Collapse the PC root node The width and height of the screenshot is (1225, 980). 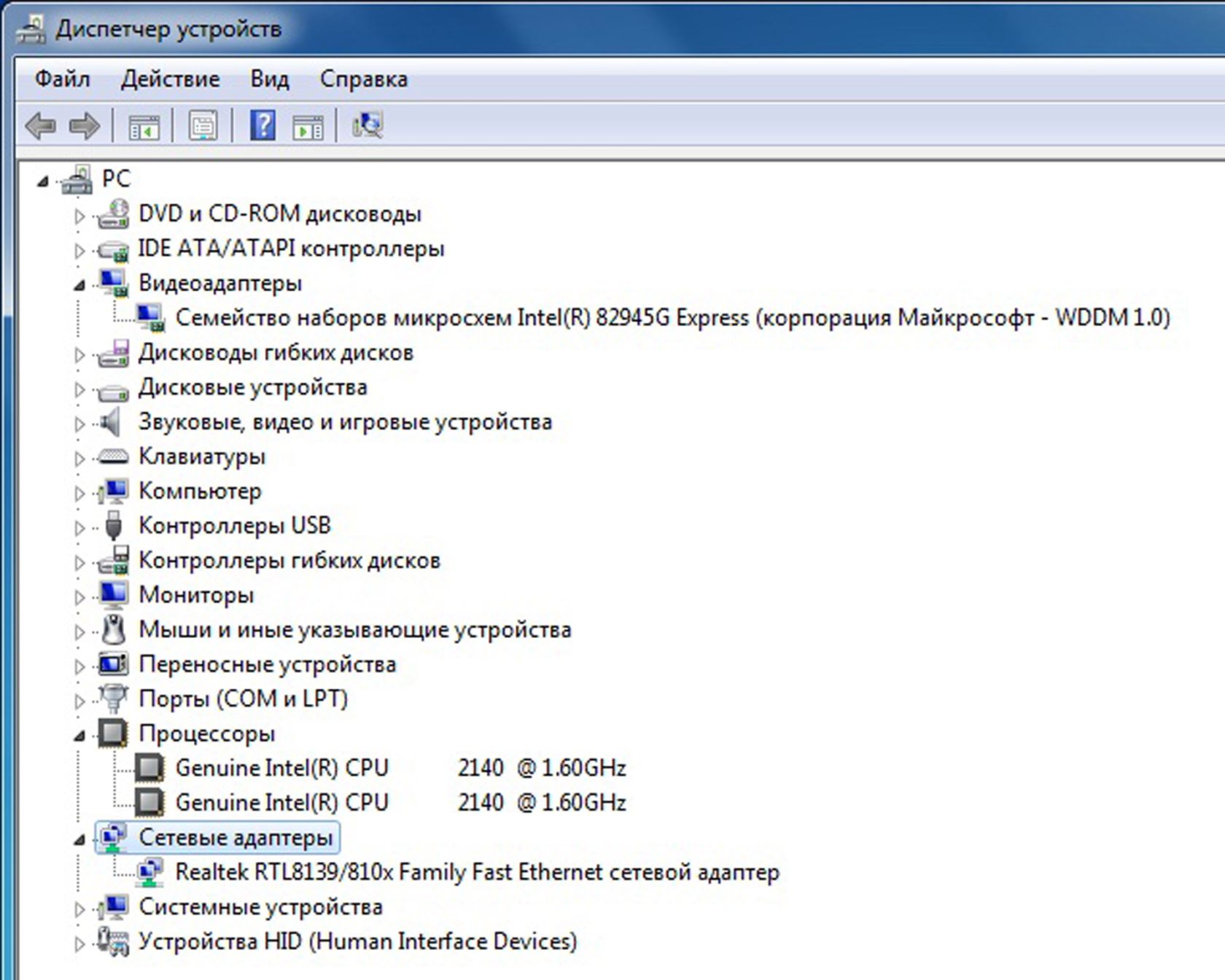coord(43,181)
